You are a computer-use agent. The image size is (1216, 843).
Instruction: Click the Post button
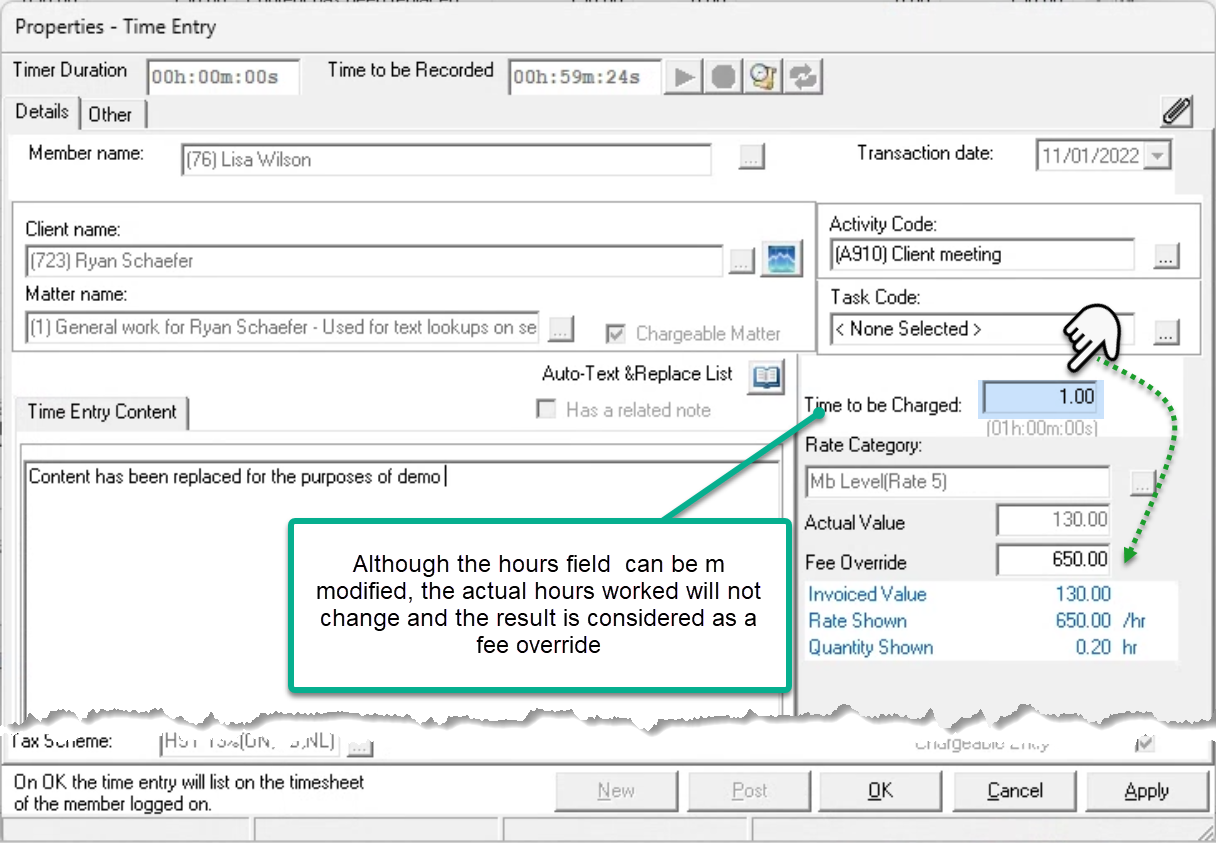tap(750, 791)
